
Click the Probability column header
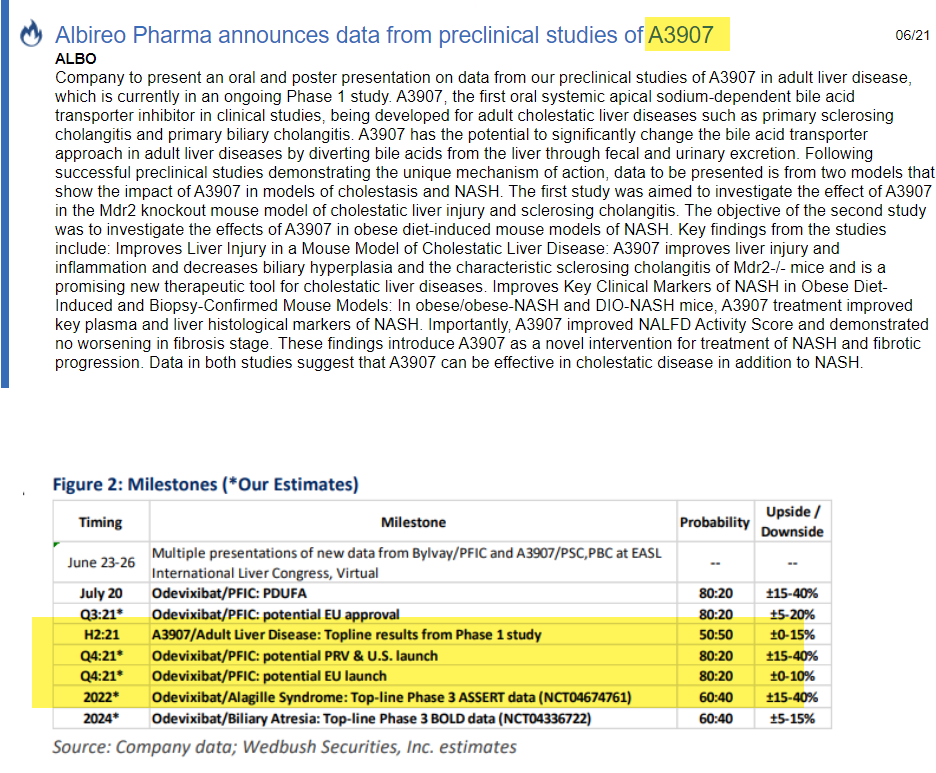714,522
